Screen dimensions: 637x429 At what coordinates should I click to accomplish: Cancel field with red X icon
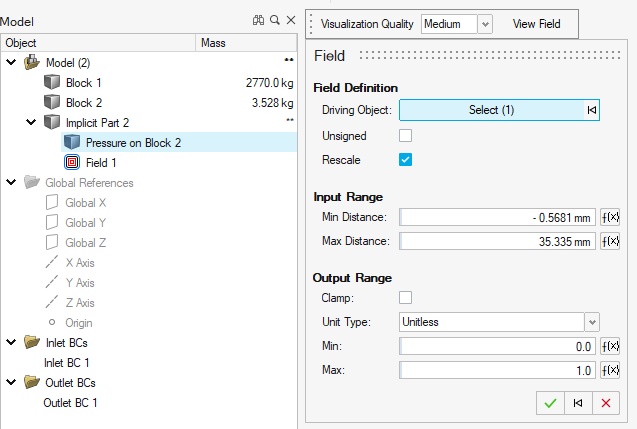[605, 403]
